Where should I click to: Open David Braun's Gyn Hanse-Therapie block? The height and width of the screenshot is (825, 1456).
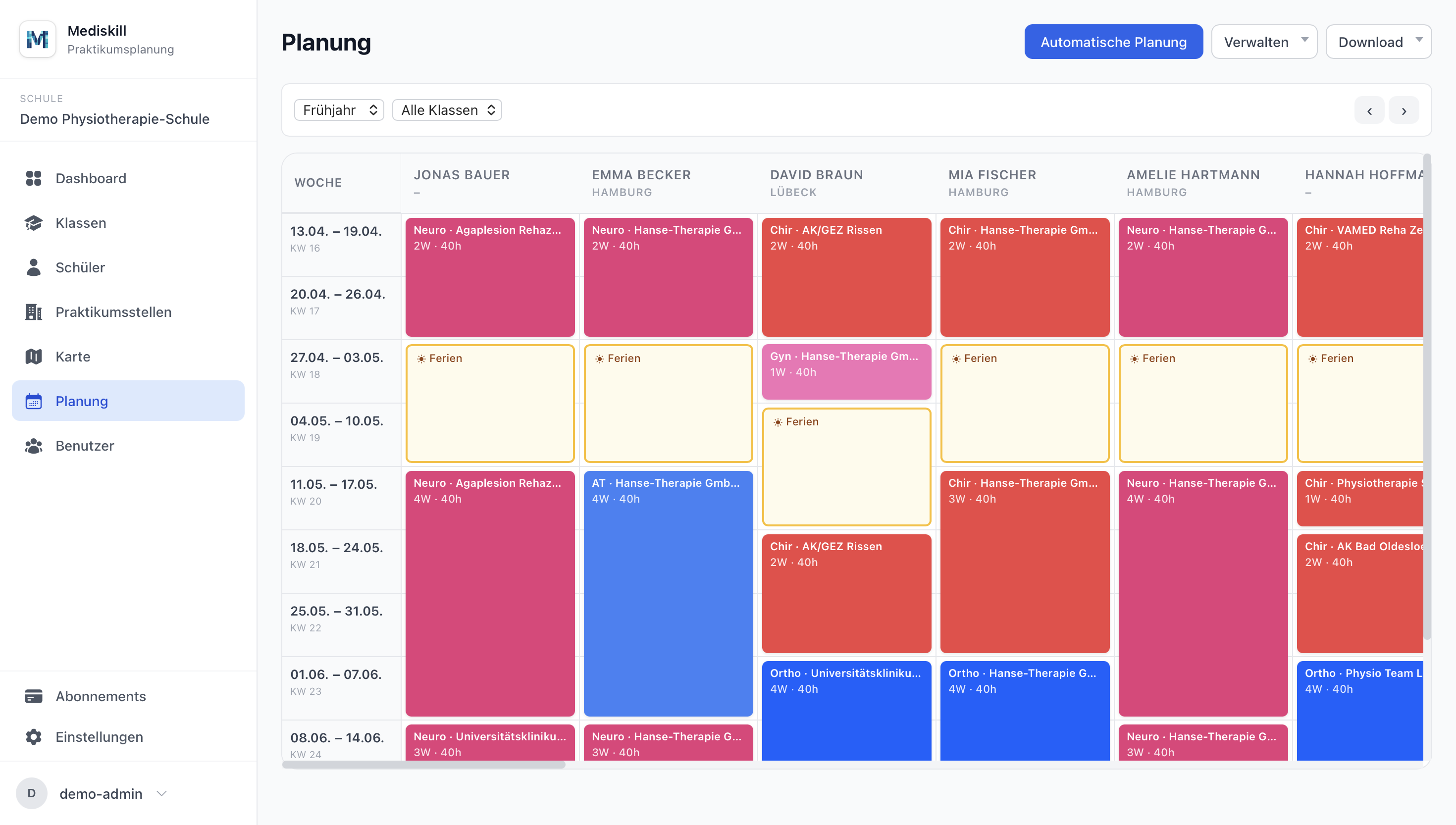pos(846,372)
